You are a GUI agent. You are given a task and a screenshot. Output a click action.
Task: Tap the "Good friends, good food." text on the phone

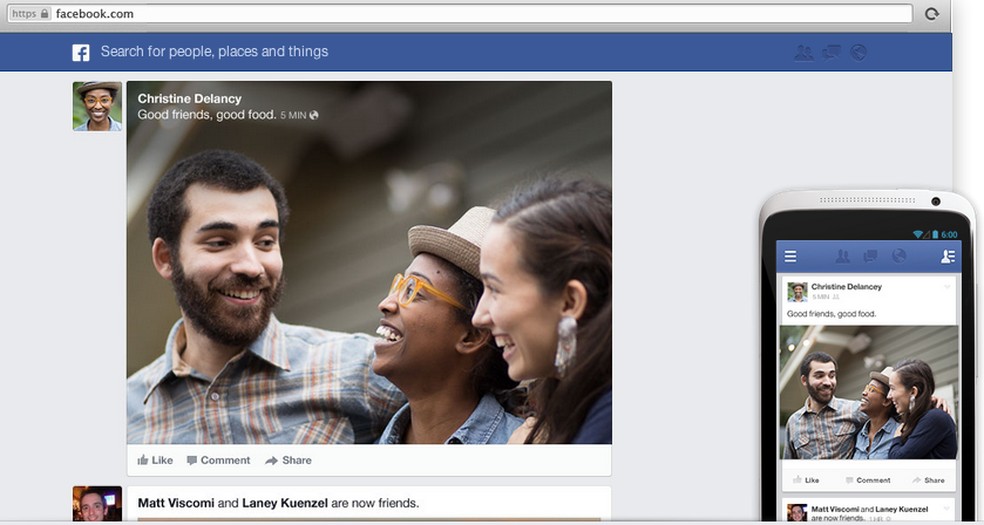832,314
